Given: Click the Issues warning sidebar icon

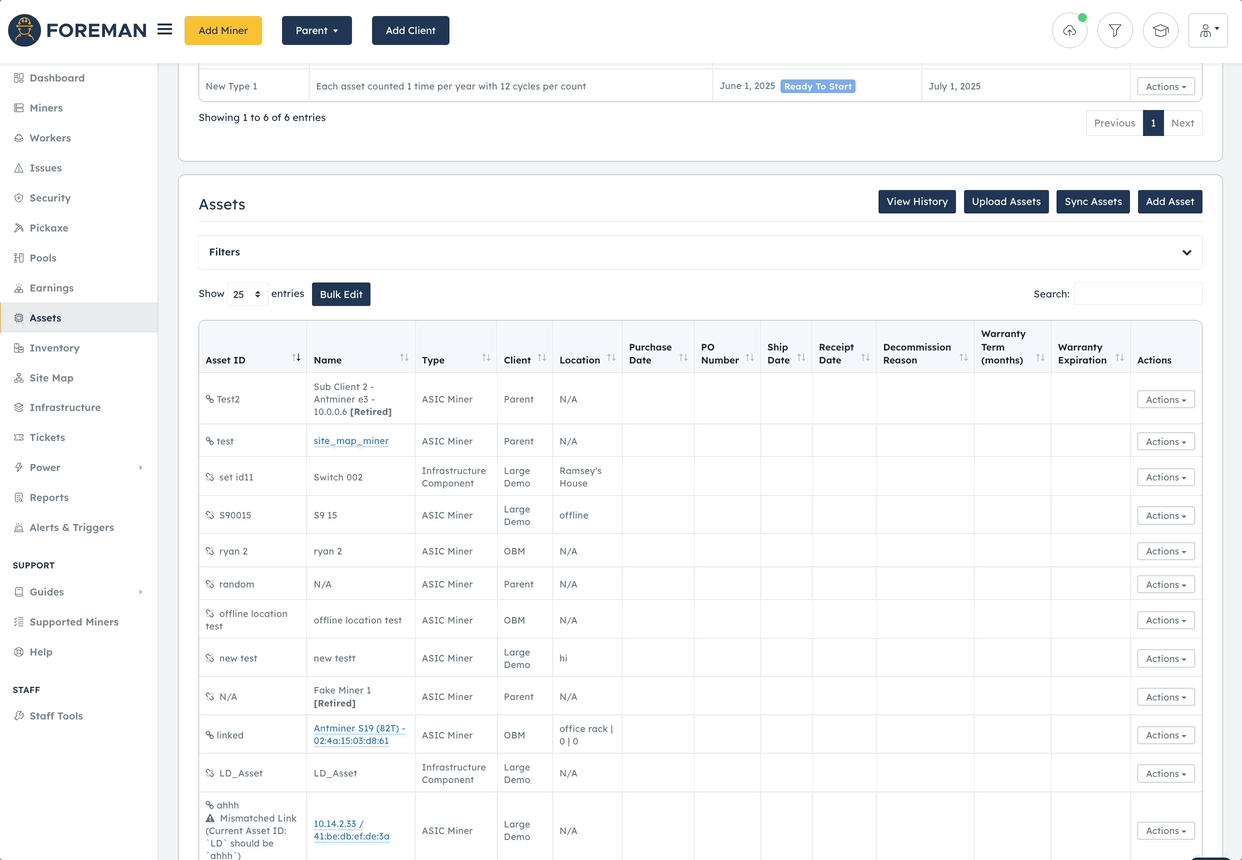Looking at the screenshot, I should coord(19,168).
